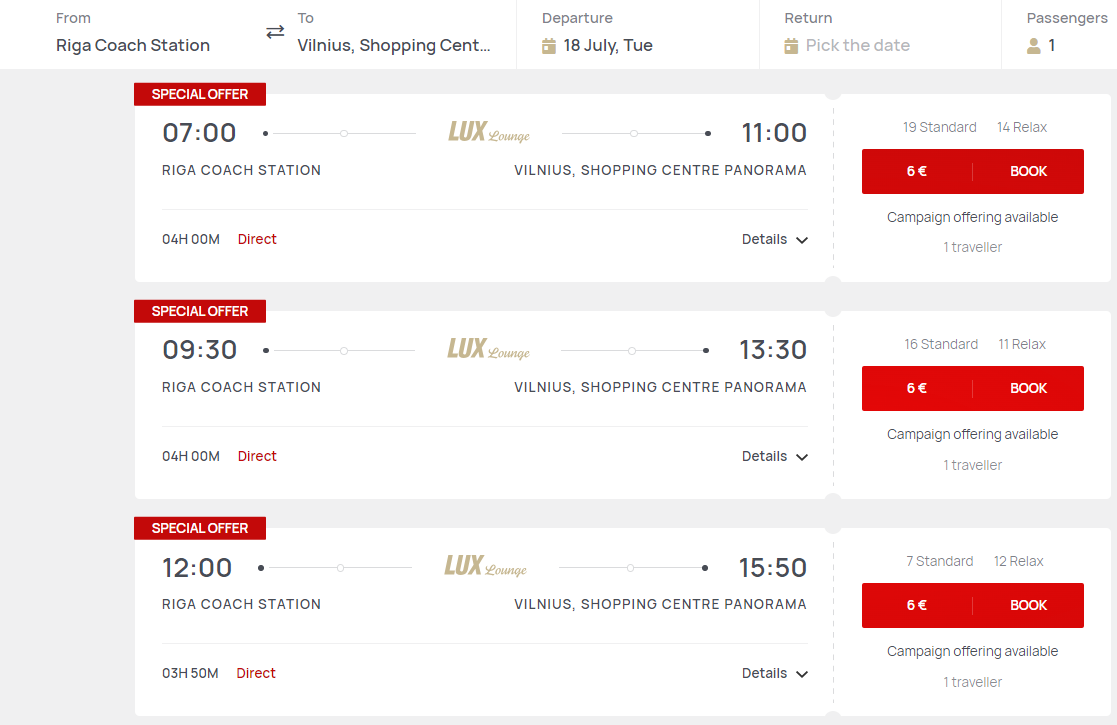Open Return 'Pick the date' selector
Screen dimensions: 1117x725
tap(858, 46)
